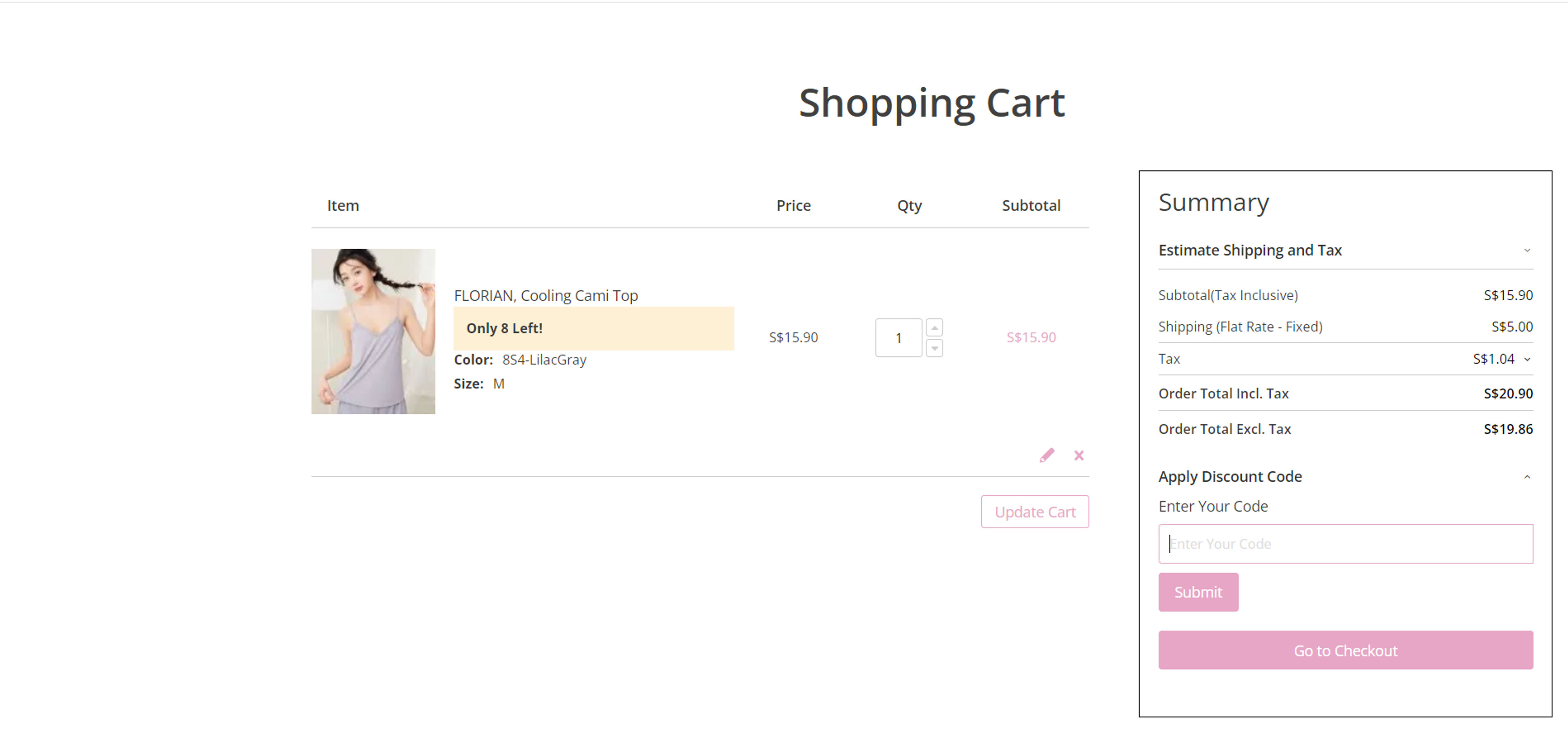Click the Item column header
This screenshot has height=751, width=1568.
point(343,205)
